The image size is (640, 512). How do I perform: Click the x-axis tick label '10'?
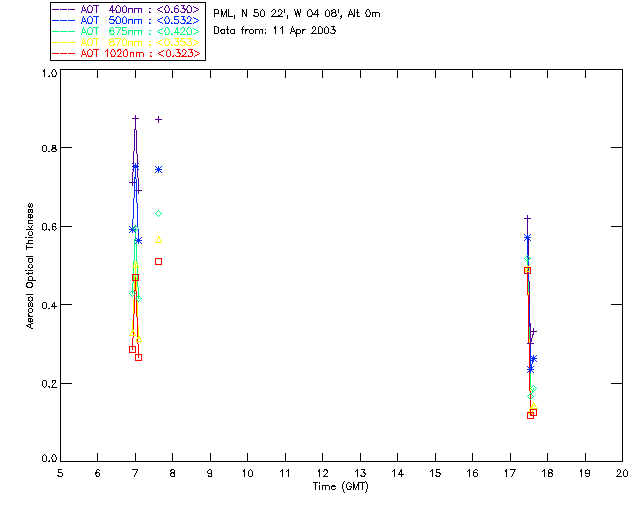click(247, 473)
